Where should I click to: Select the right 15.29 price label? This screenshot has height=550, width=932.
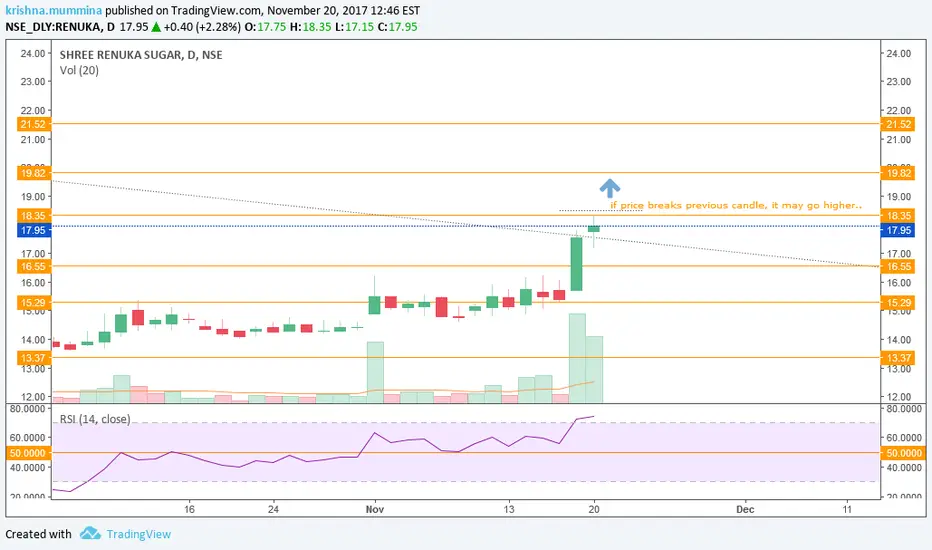pos(897,303)
